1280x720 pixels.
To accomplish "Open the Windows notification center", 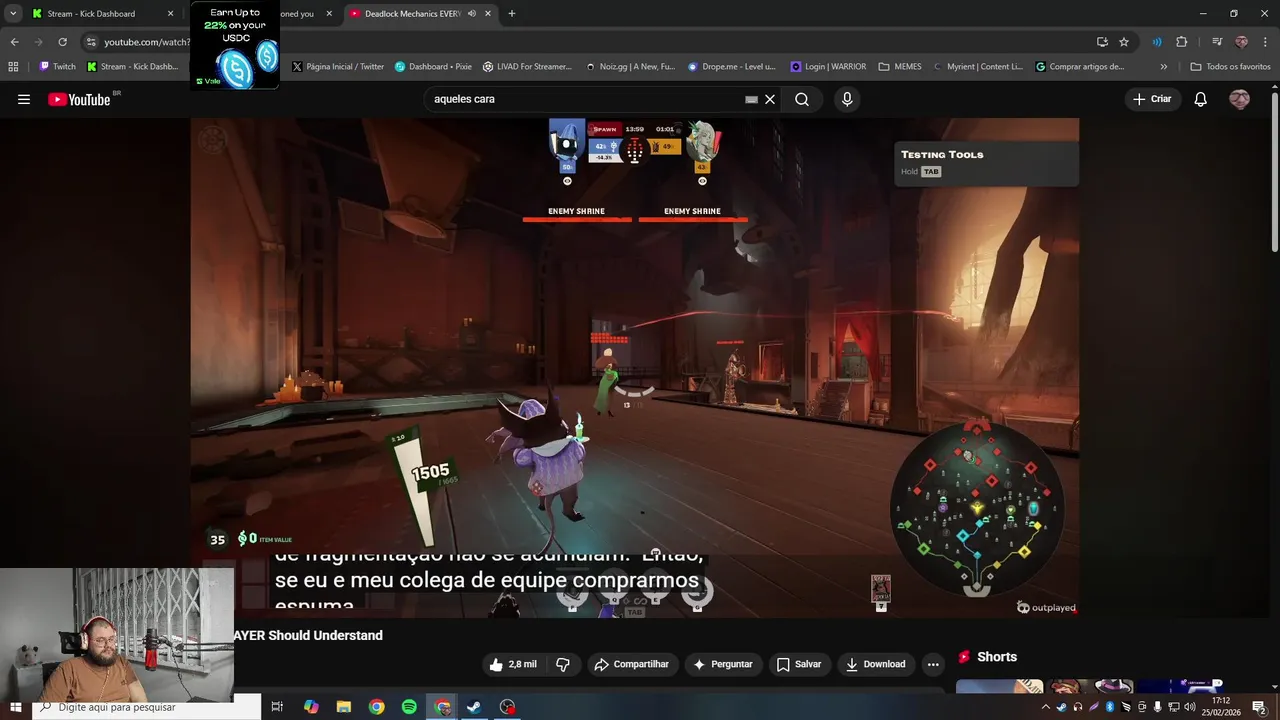I will [1259, 707].
